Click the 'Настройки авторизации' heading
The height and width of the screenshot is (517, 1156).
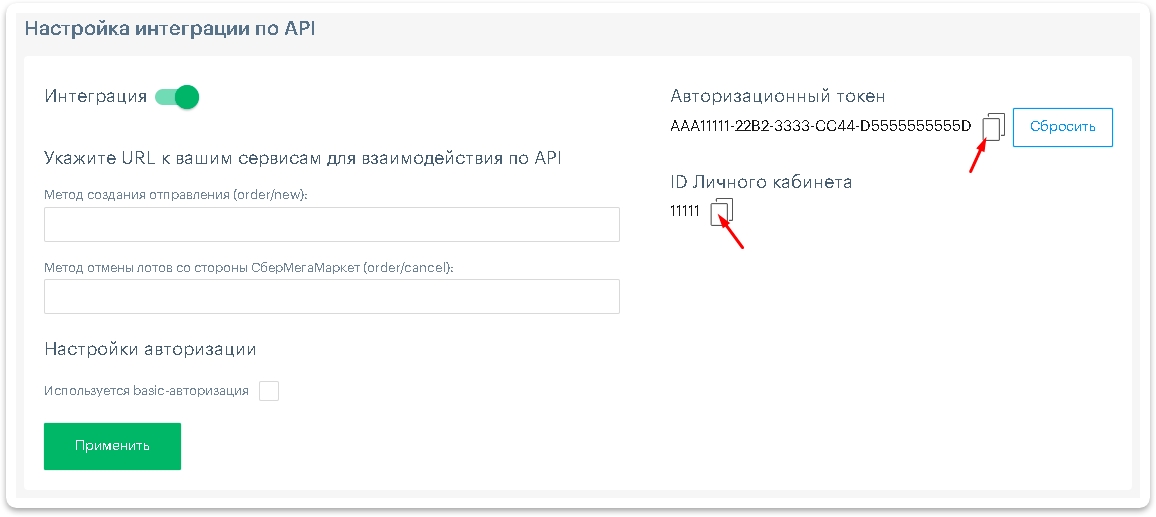tap(150, 349)
